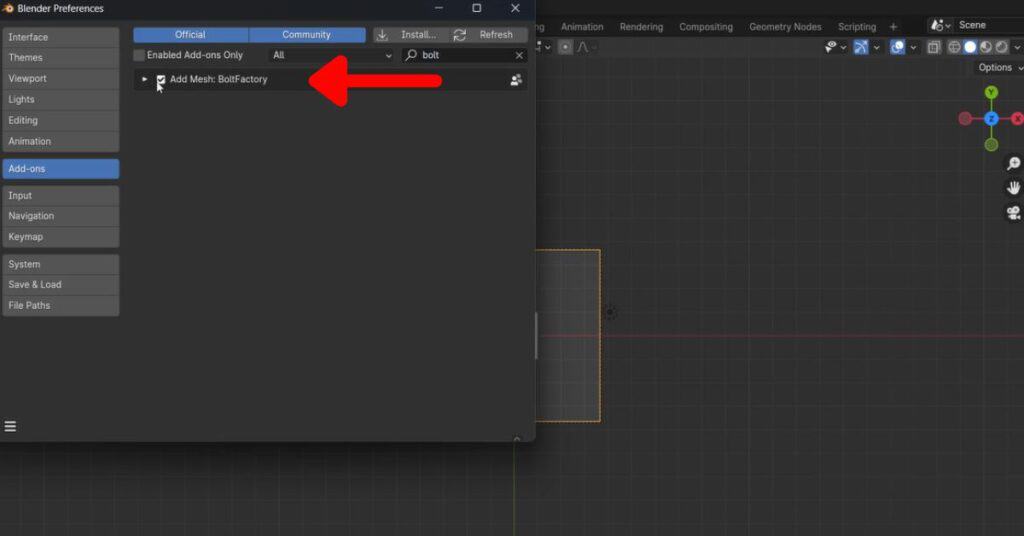
Task: Open the Keymap preferences section
Action: tap(60, 237)
